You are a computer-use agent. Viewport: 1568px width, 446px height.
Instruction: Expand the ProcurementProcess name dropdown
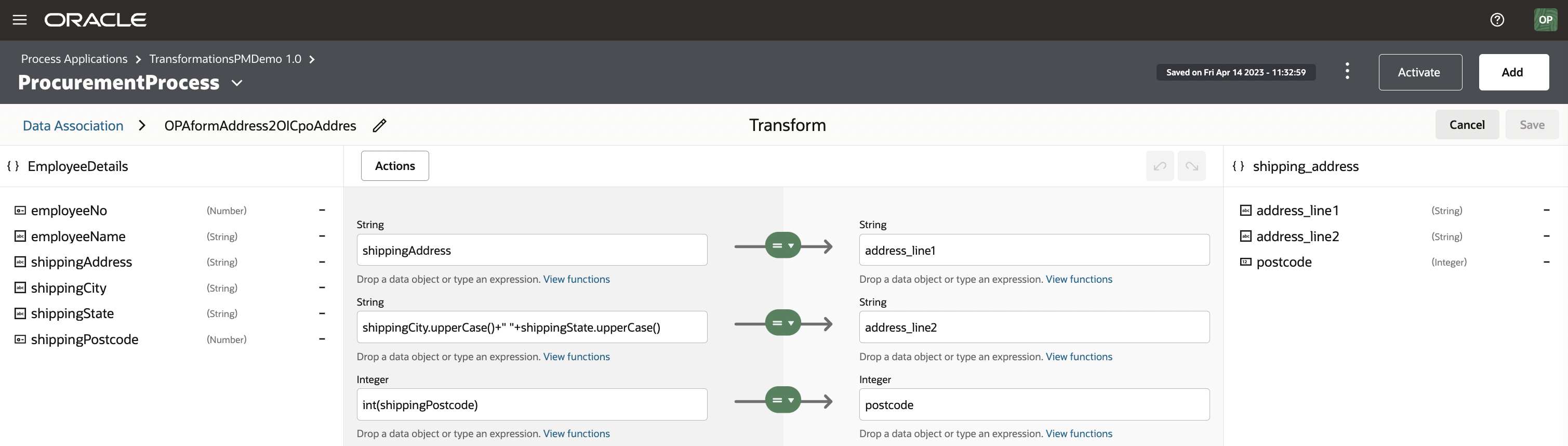coord(237,83)
